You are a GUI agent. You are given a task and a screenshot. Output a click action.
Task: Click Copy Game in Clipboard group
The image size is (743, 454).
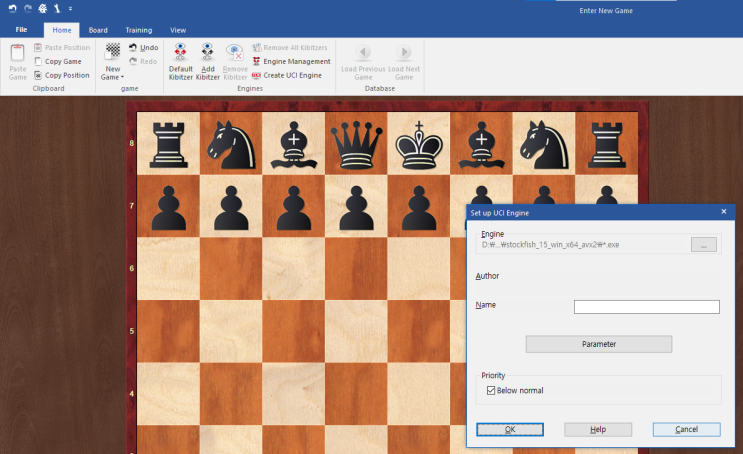point(58,61)
